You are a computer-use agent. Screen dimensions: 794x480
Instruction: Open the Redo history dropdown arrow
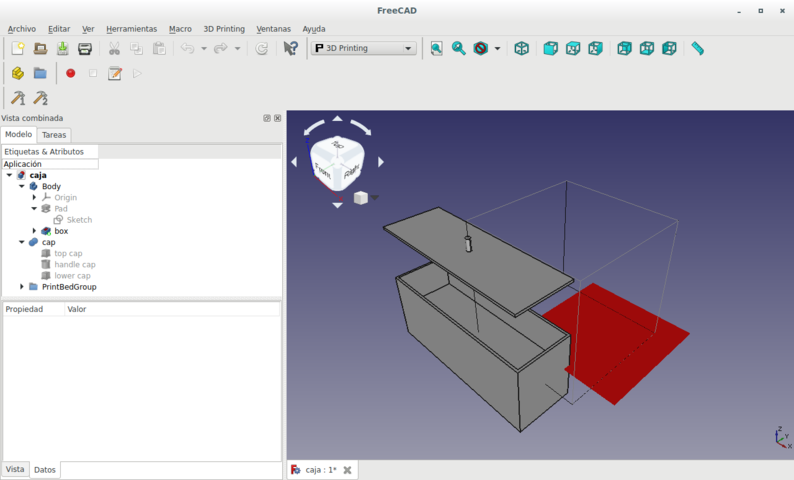[237, 49]
